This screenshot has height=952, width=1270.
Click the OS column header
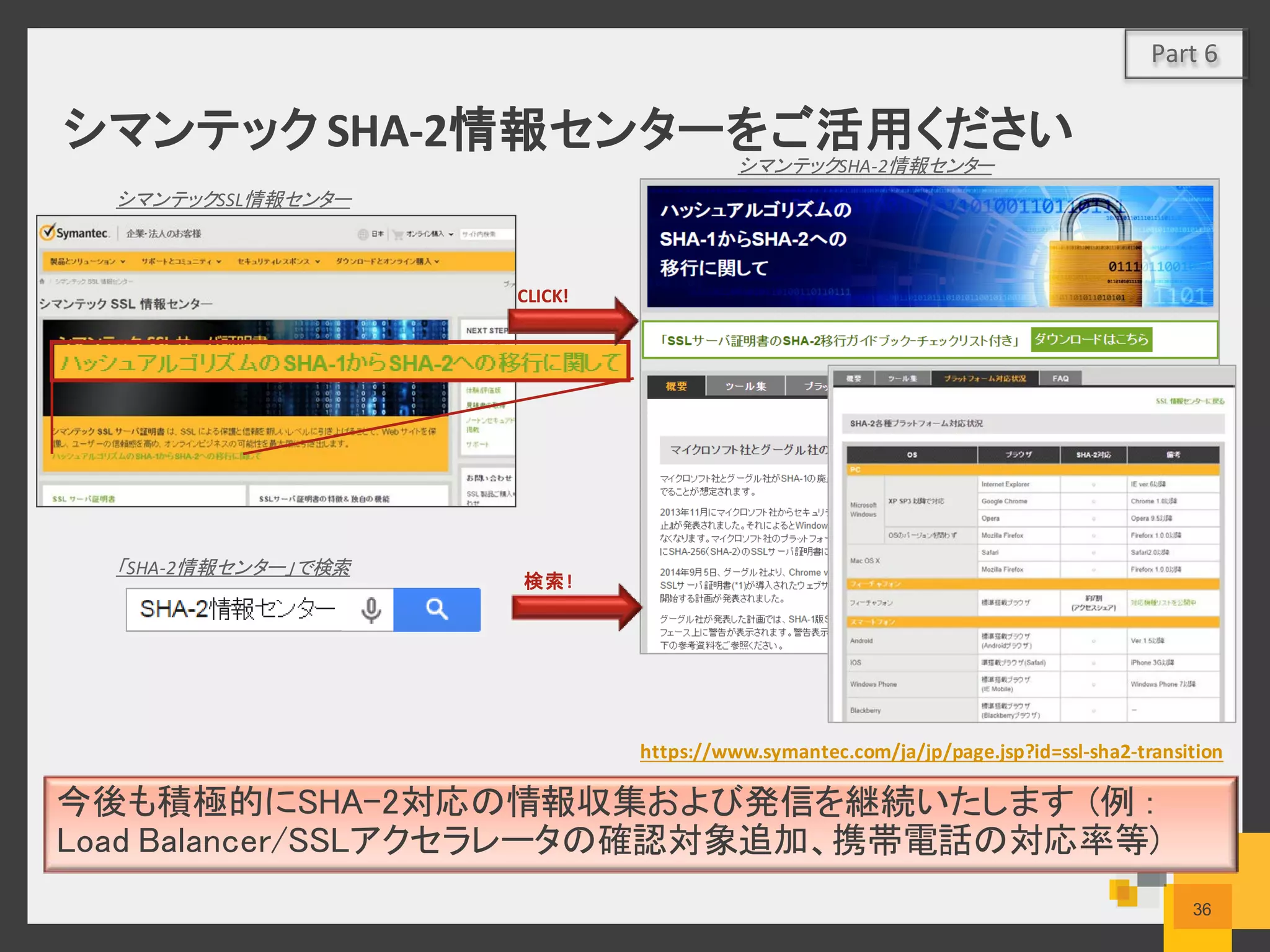pos(912,455)
